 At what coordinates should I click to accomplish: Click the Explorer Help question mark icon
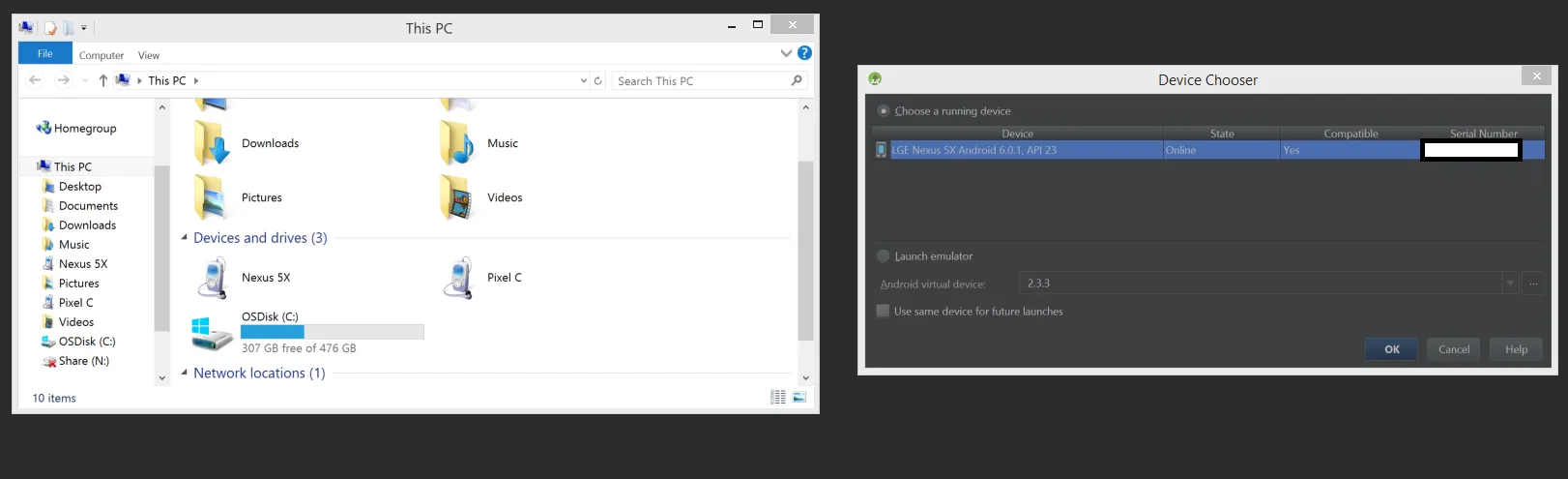pos(804,53)
